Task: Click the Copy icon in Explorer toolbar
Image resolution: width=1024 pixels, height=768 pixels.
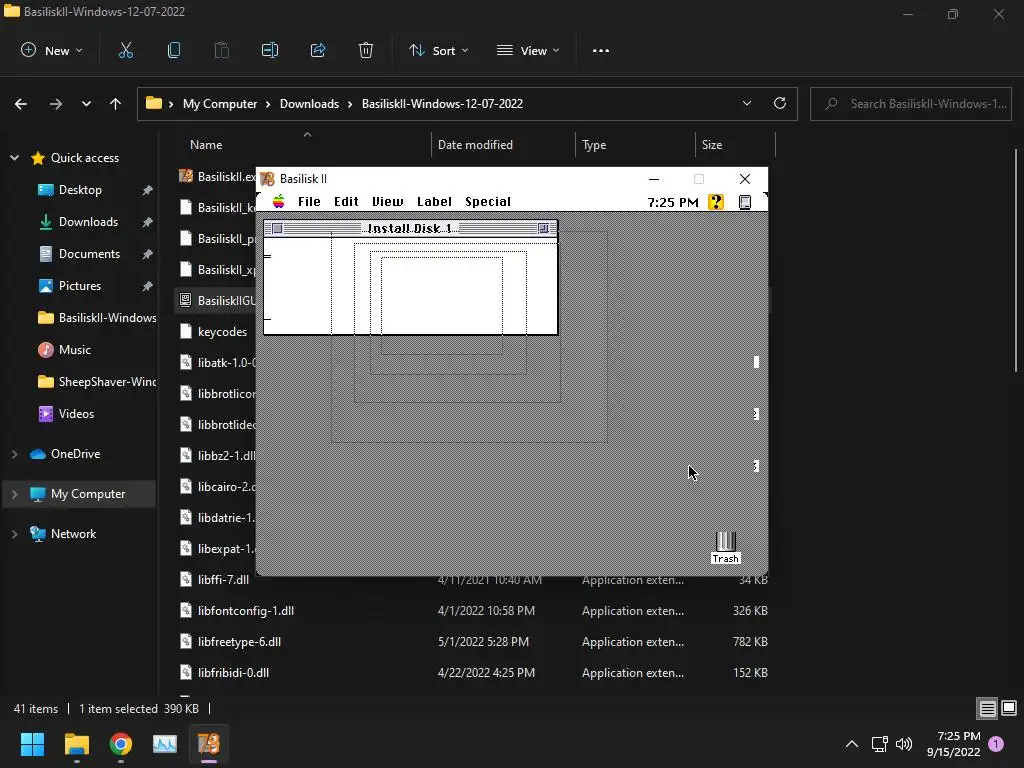Action: pyautogui.click(x=174, y=50)
